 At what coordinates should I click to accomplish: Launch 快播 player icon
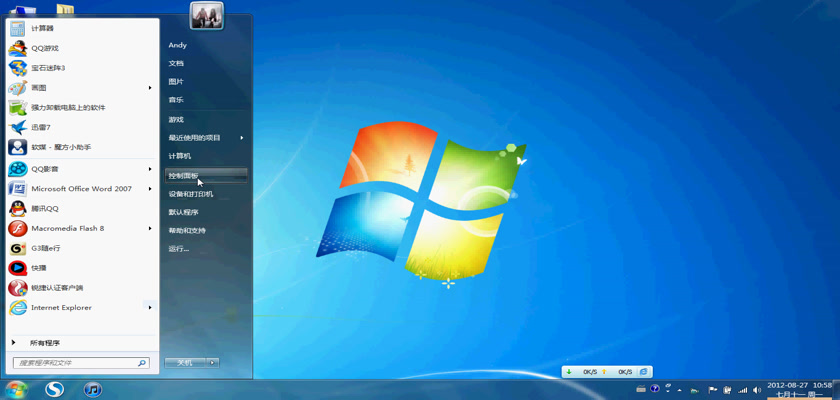click(x=18, y=268)
